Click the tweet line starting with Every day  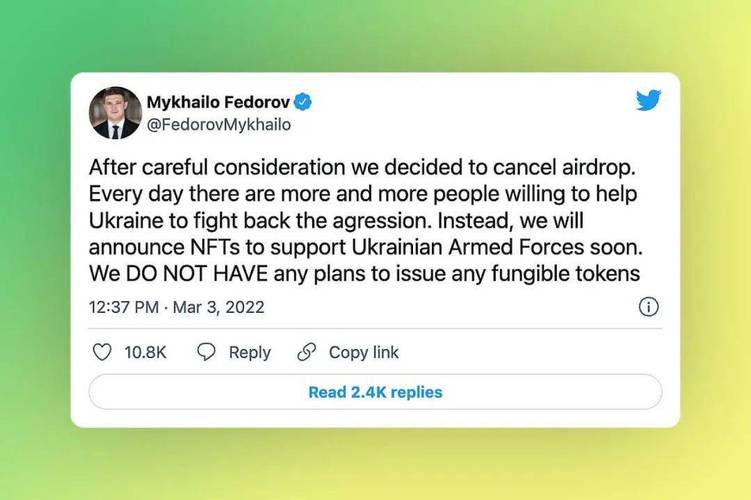[363, 194]
